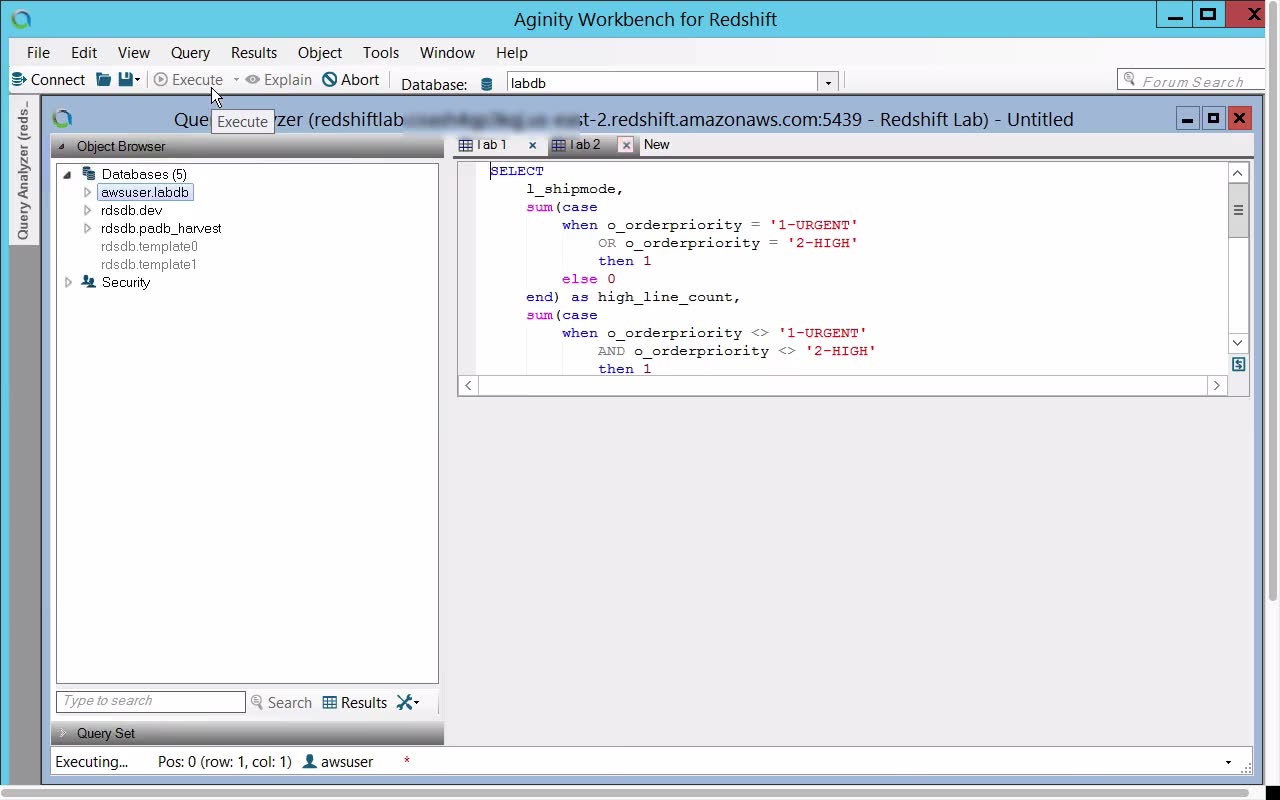This screenshot has width=1280, height=800.
Task: Open the Query menu
Action: (190, 53)
